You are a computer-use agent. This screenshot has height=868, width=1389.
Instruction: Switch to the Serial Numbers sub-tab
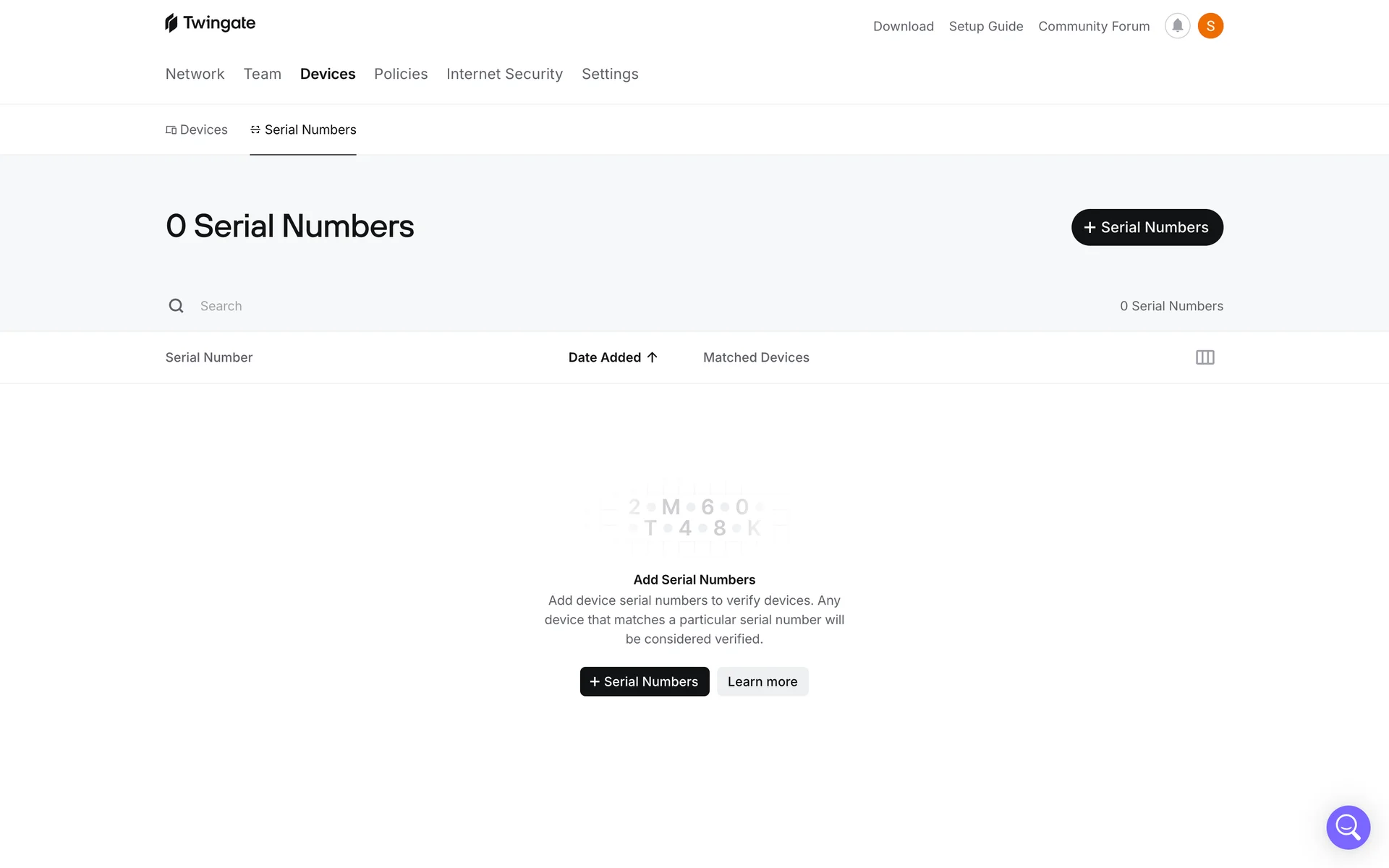tap(303, 130)
